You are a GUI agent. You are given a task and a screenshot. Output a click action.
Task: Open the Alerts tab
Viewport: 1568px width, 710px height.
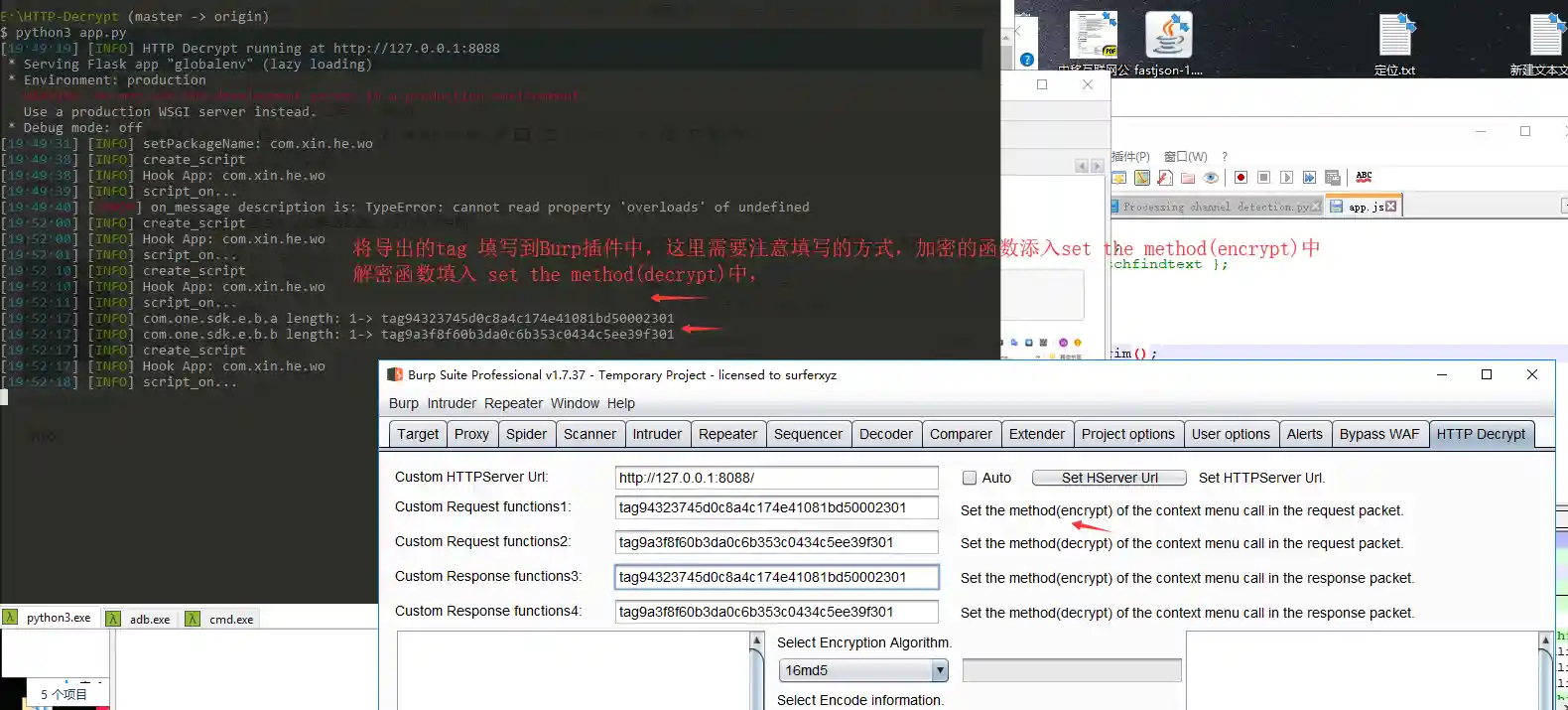click(1304, 434)
